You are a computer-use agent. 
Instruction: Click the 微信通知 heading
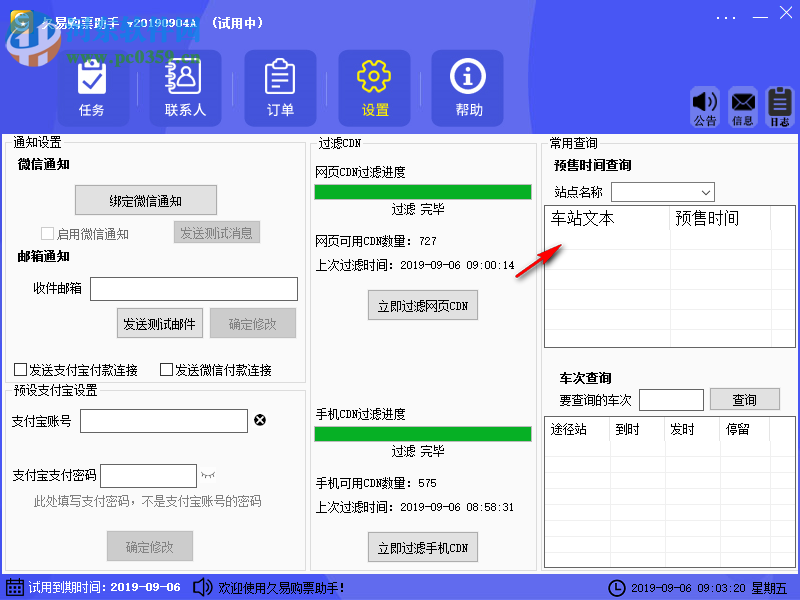click(x=44, y=164)
